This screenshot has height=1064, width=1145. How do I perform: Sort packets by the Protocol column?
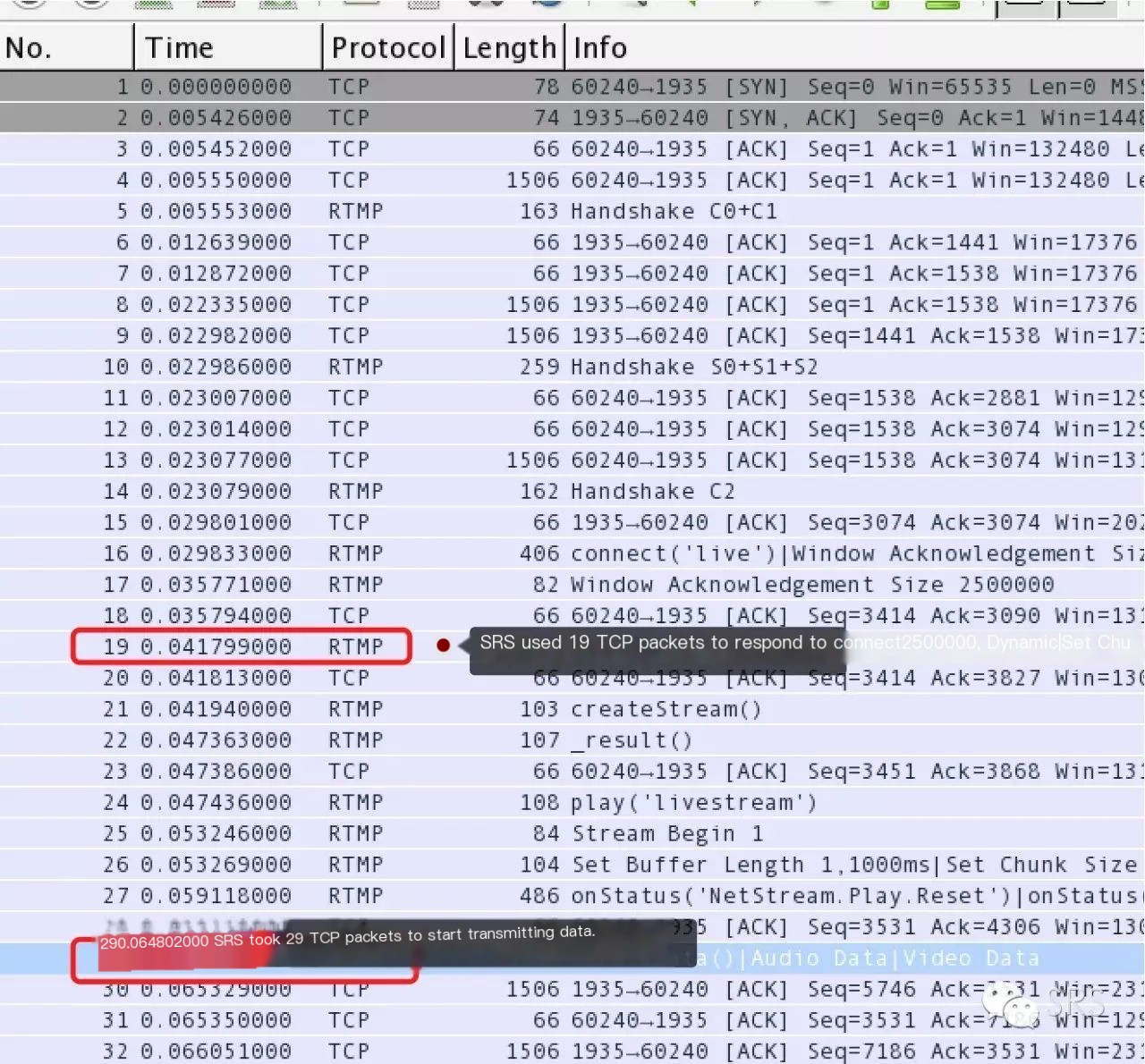pyautogui.click(x=387, y=46)
